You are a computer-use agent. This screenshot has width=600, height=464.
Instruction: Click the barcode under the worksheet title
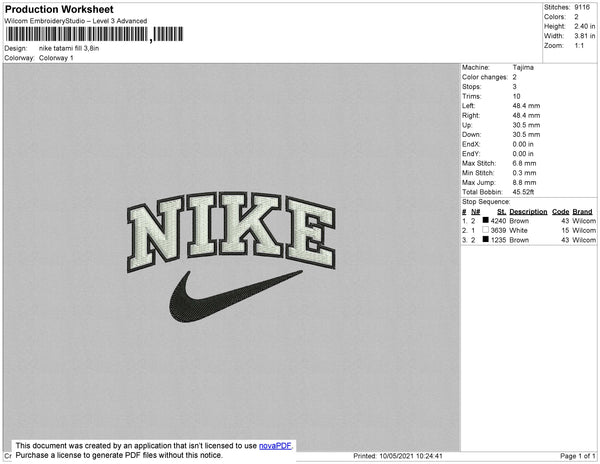pos(94,34)
